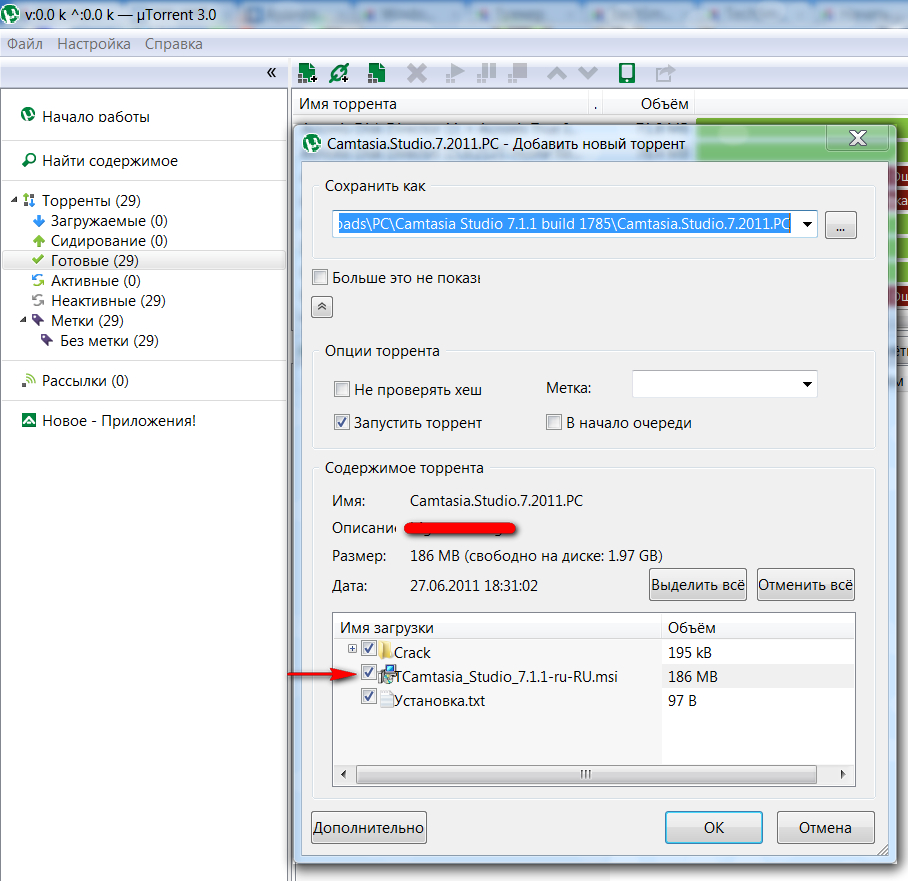This screenshot has width=908, height=881.
Task: Select Найти содержимое in sidebar
Action: [109, 160]
